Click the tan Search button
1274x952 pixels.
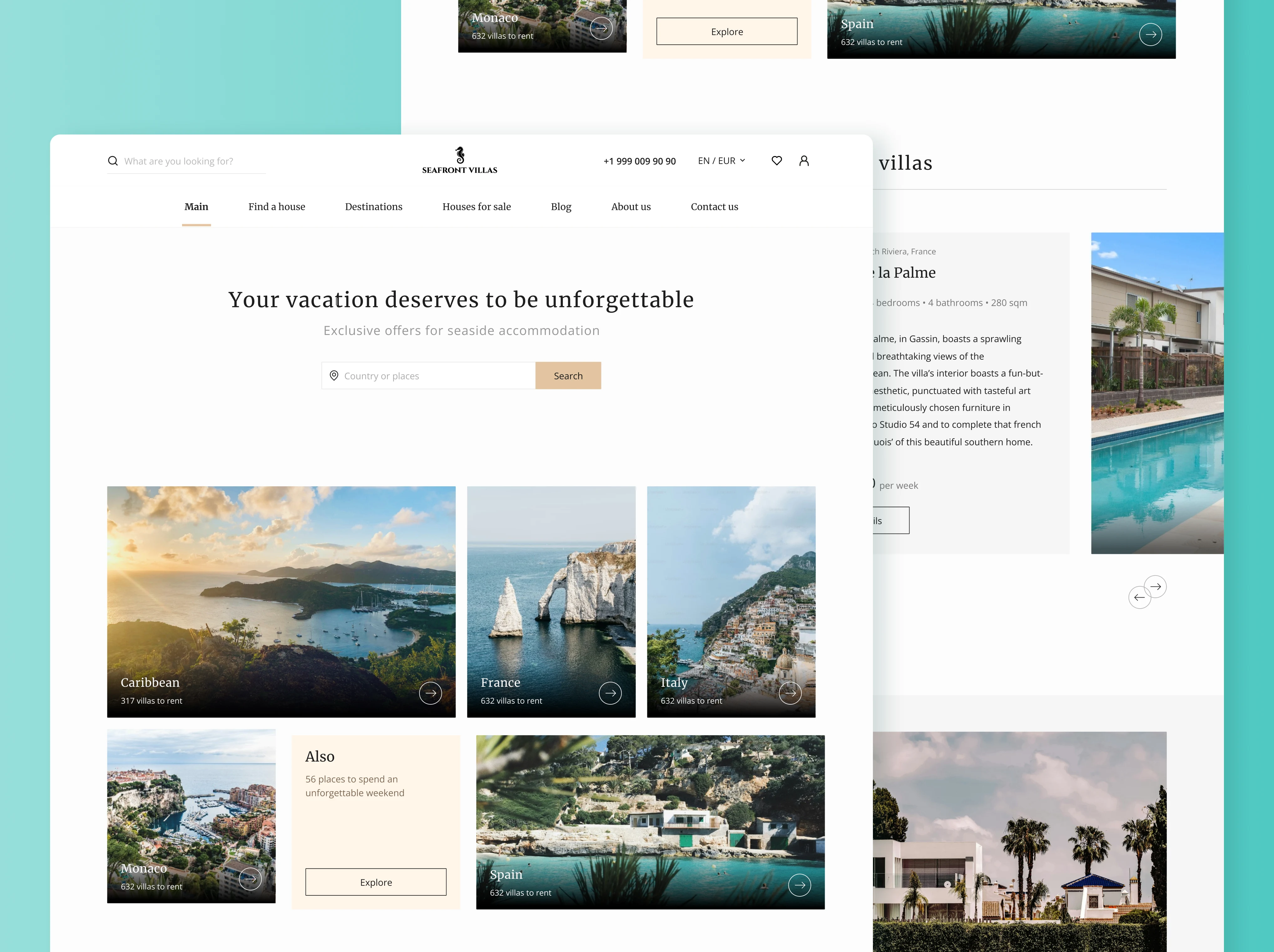[568, 376]
